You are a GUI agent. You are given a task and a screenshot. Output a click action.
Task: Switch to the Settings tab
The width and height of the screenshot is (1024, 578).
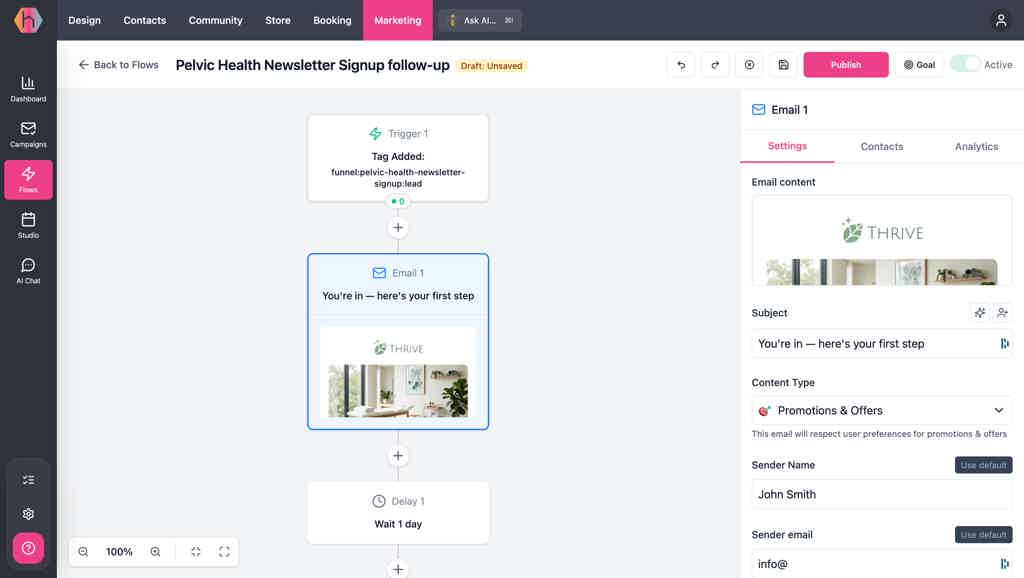[787, 146]
